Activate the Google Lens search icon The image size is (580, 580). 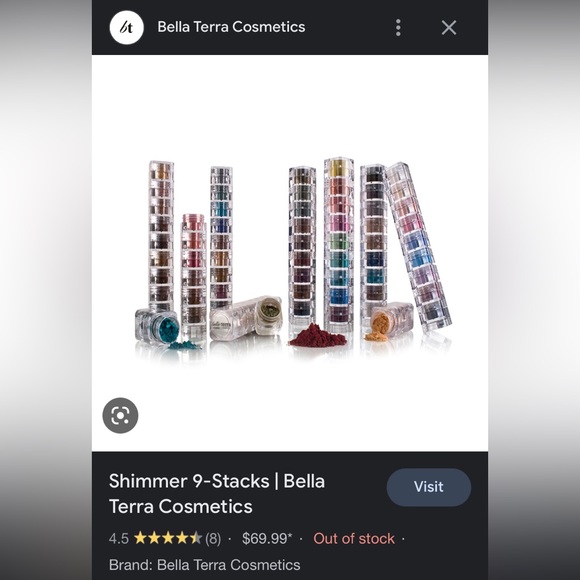coord(120,415)
